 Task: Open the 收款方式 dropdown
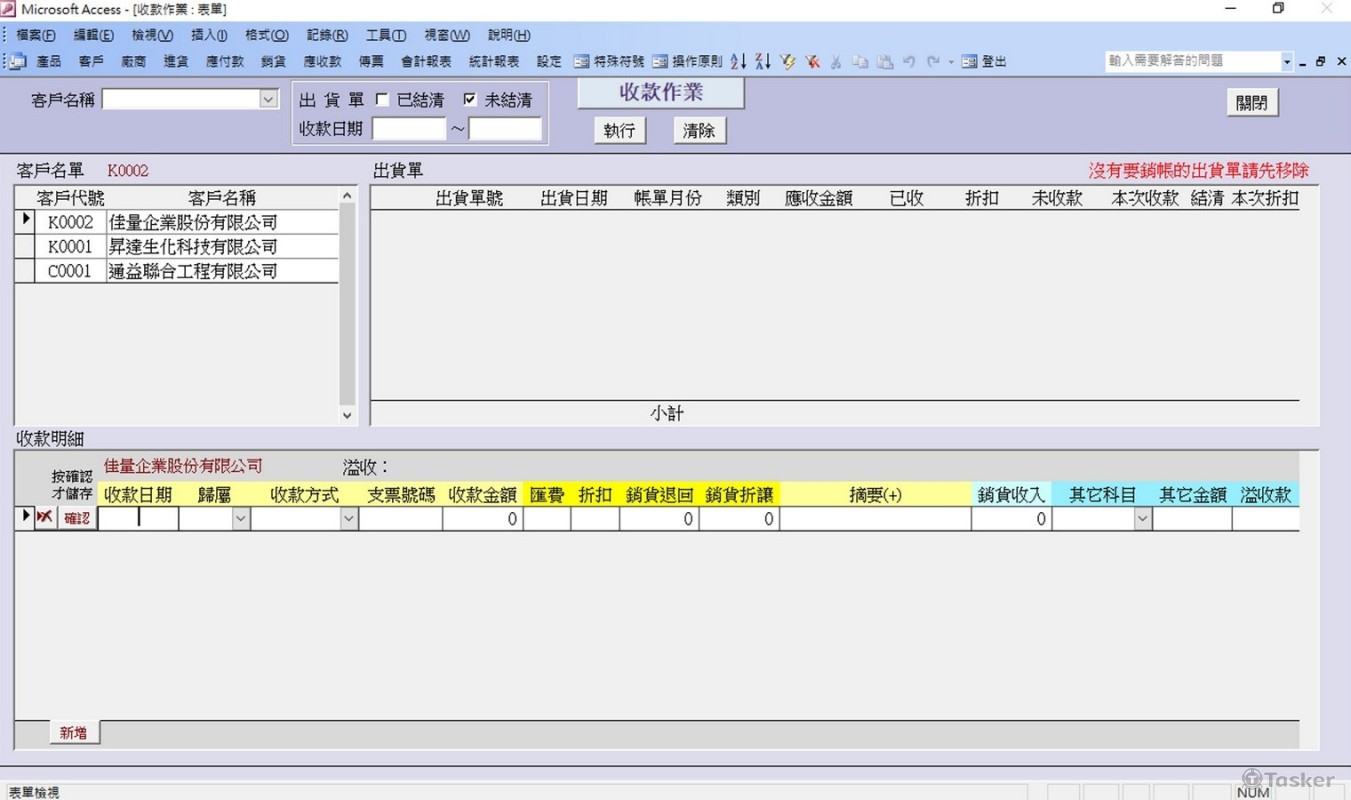pos(350,518)
